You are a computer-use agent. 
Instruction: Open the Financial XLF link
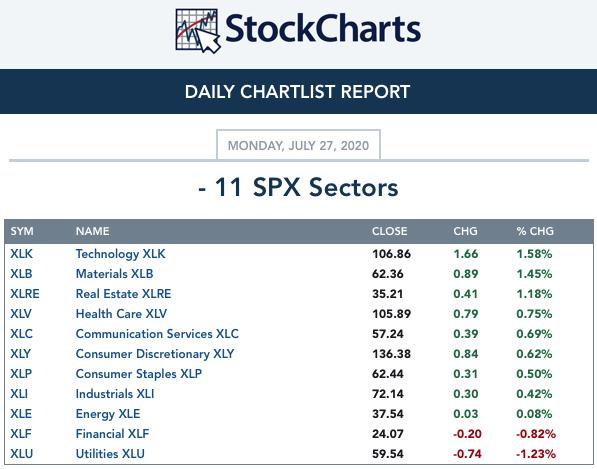click(112, 434)
